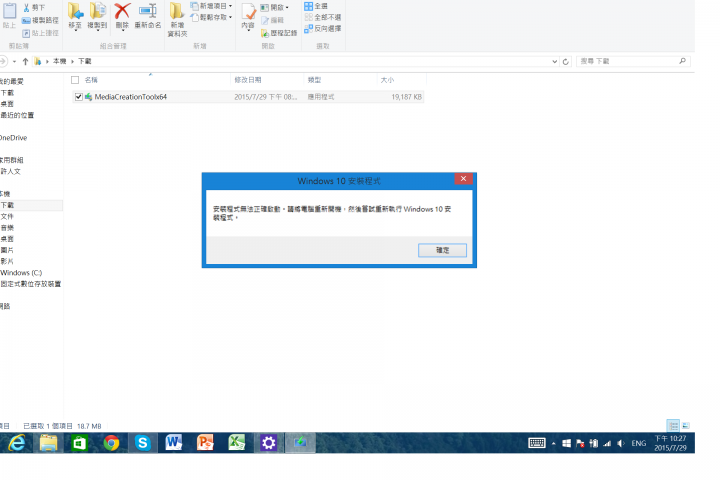Click Select none (全部不選) in ribbon
The height and width of the screenshot is (480, 720).
point(323,17)
